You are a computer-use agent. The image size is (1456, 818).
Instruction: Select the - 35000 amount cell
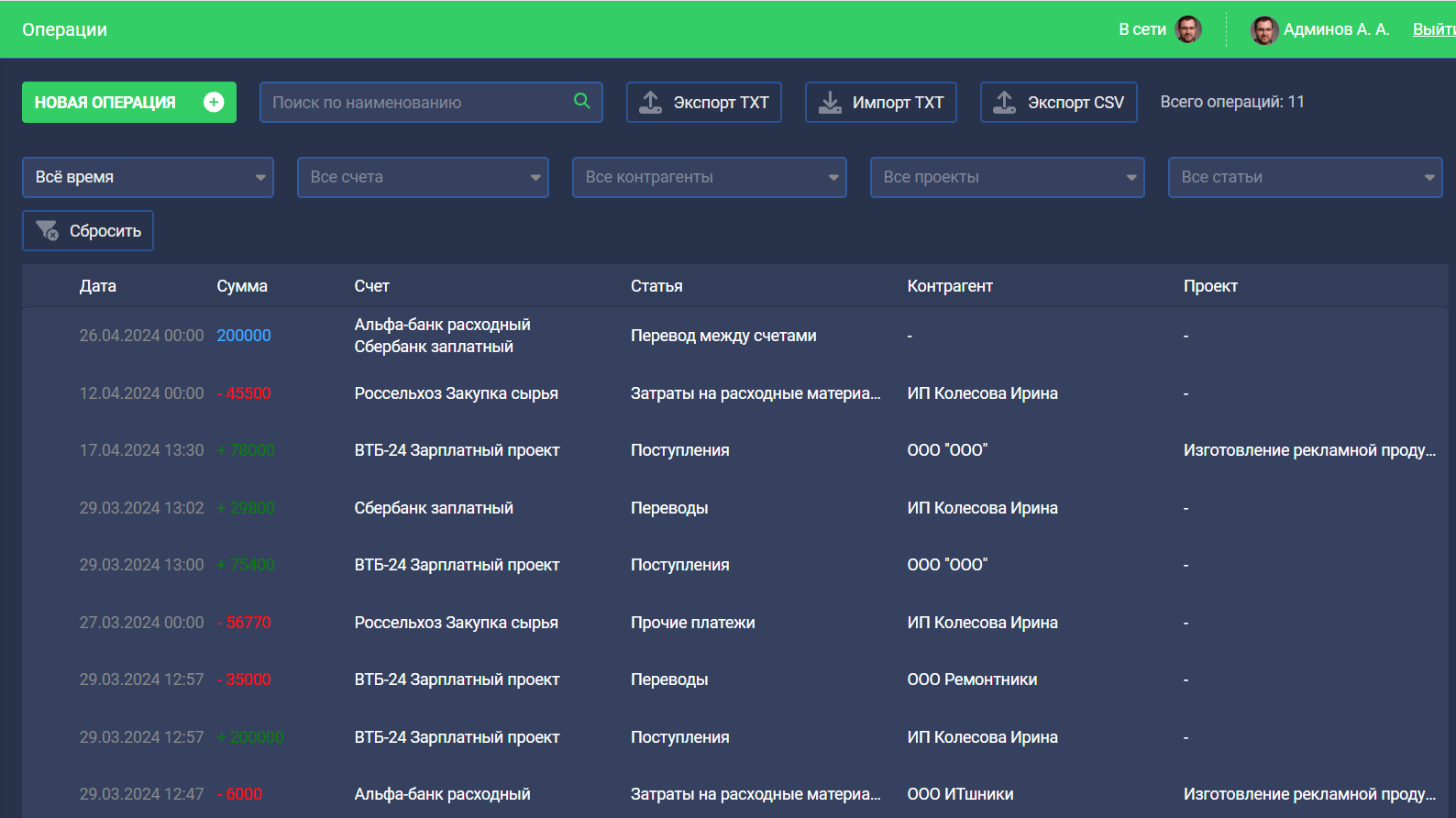[244, 680]
